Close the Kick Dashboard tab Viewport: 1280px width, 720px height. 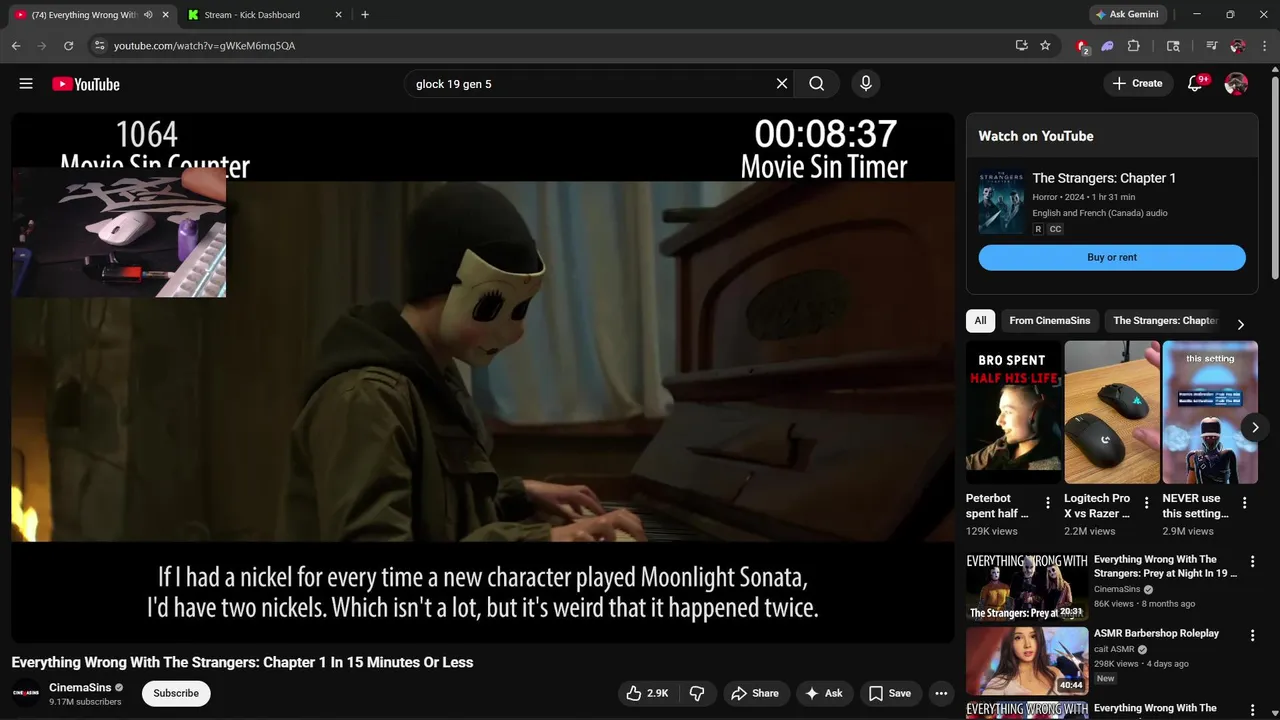(x=338, y=15)
